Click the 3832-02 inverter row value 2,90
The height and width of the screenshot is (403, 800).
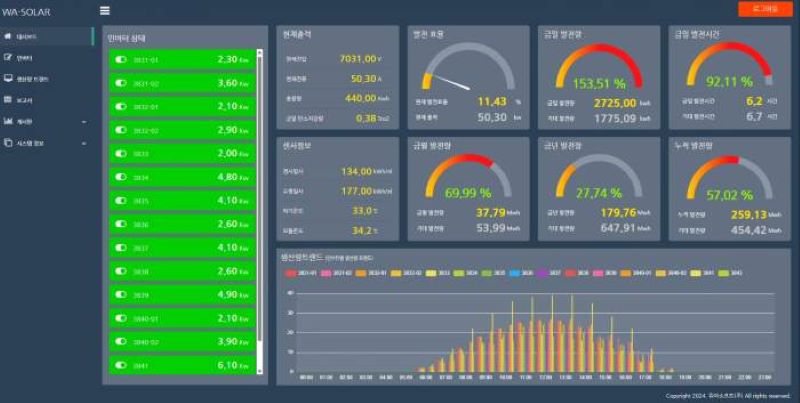click(x=226, y=130)
